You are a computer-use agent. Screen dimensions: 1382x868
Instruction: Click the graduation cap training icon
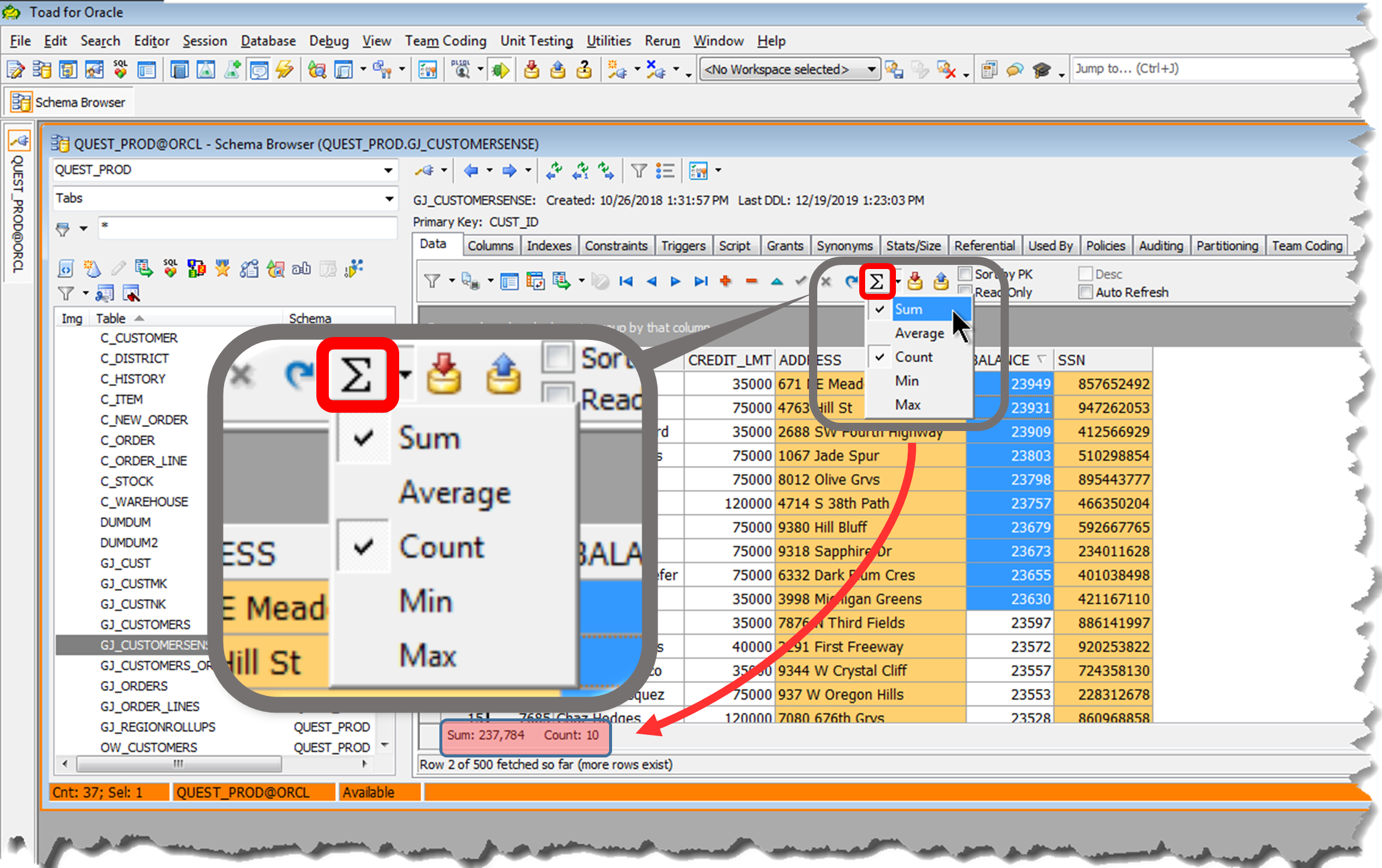point(1041,70)
